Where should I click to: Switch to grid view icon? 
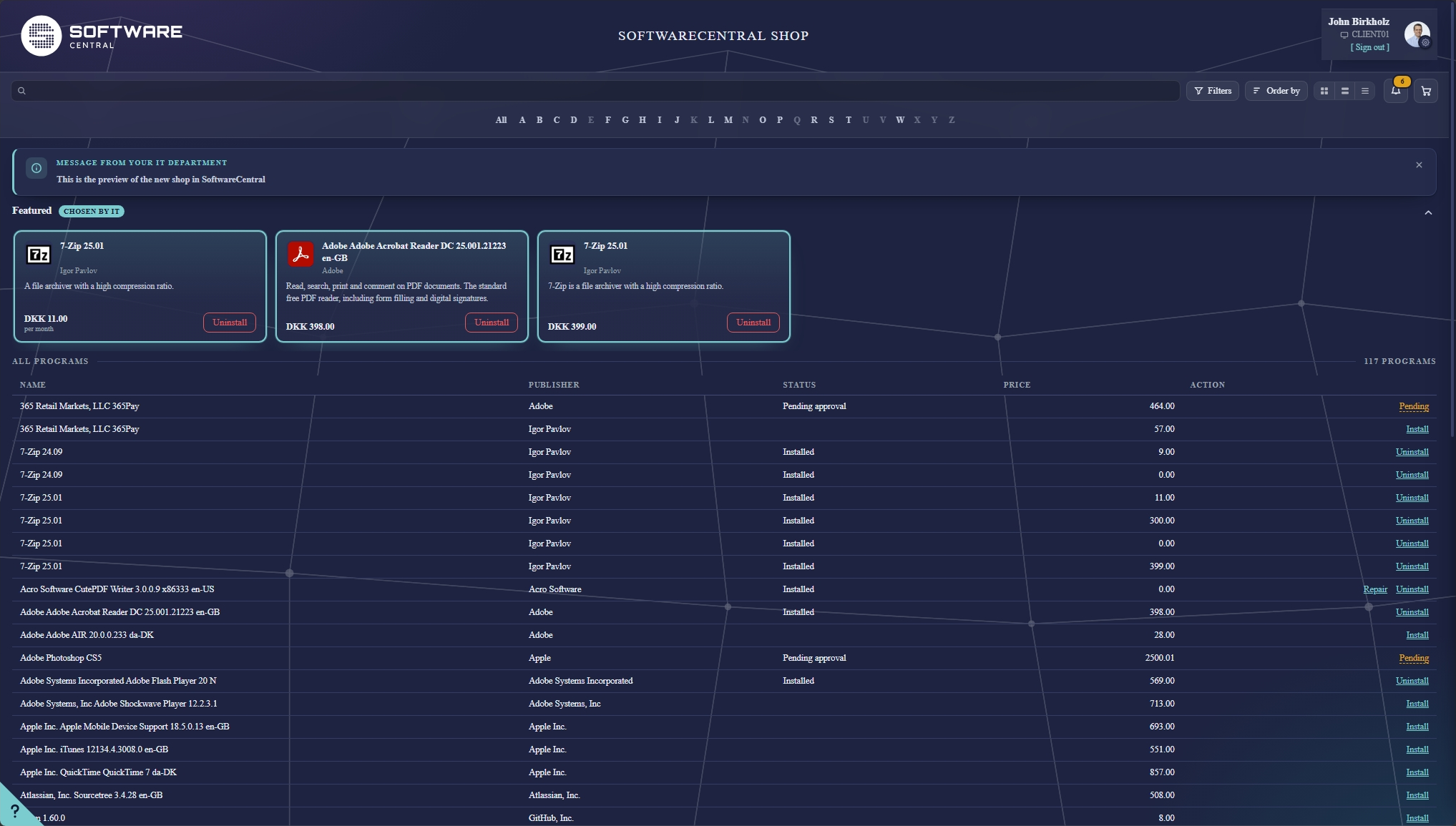pyautogui.click(x=1324, y=91)
